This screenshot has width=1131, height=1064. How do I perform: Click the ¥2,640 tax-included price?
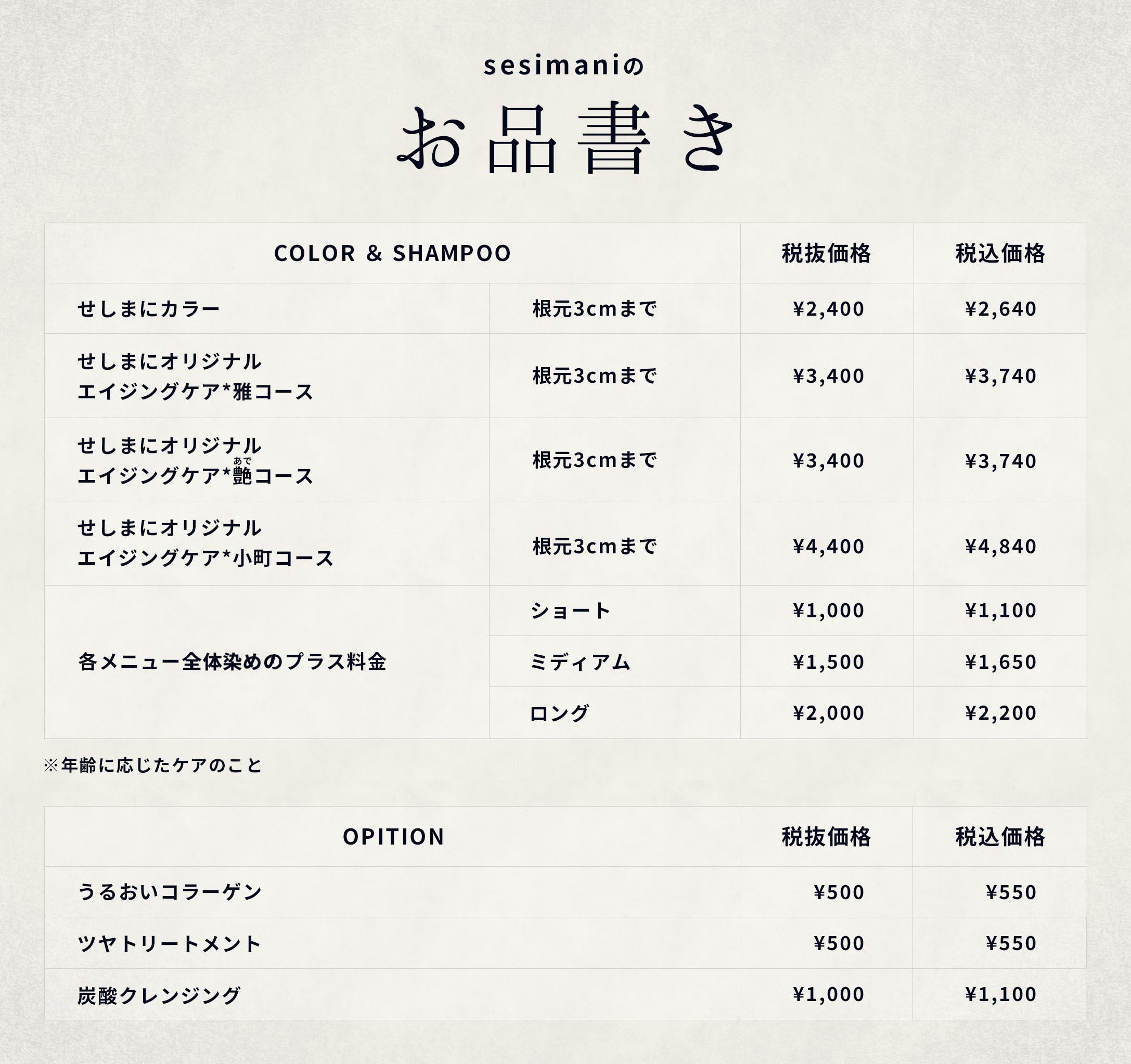coord(1000,309)
